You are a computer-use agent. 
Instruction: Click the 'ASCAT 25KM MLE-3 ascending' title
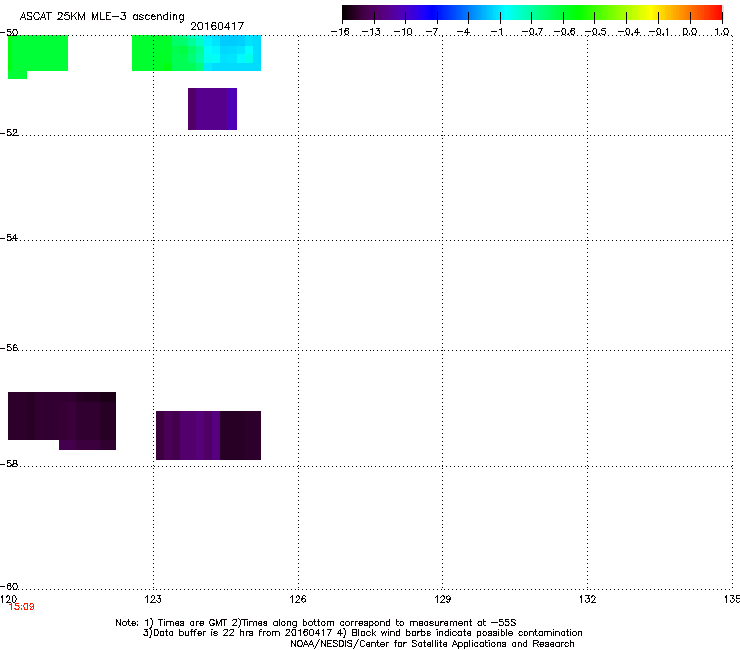[x=102, y=17]
